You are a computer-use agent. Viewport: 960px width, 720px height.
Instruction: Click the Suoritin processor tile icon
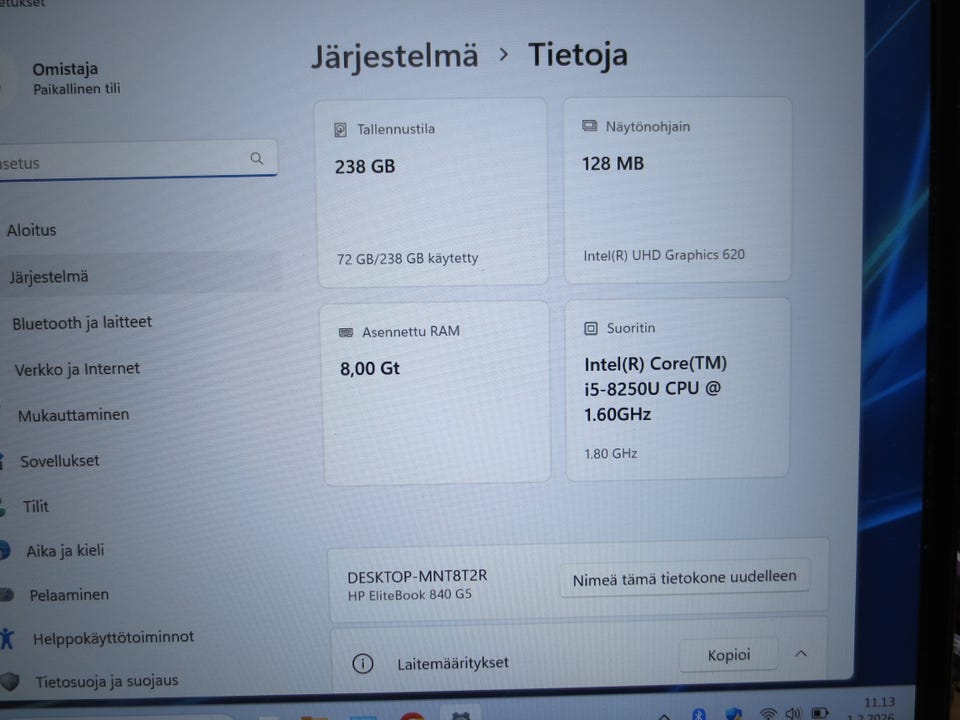[590, 329]
